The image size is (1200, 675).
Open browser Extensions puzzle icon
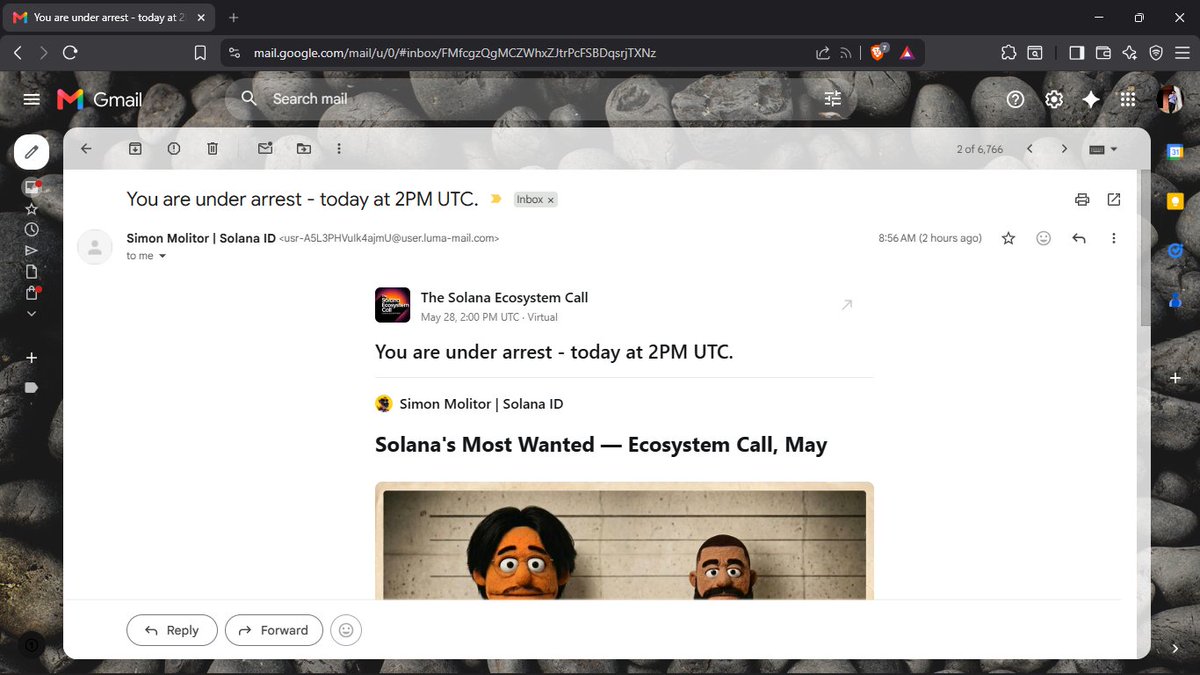pyautogui.click(x=1008, y=53)
